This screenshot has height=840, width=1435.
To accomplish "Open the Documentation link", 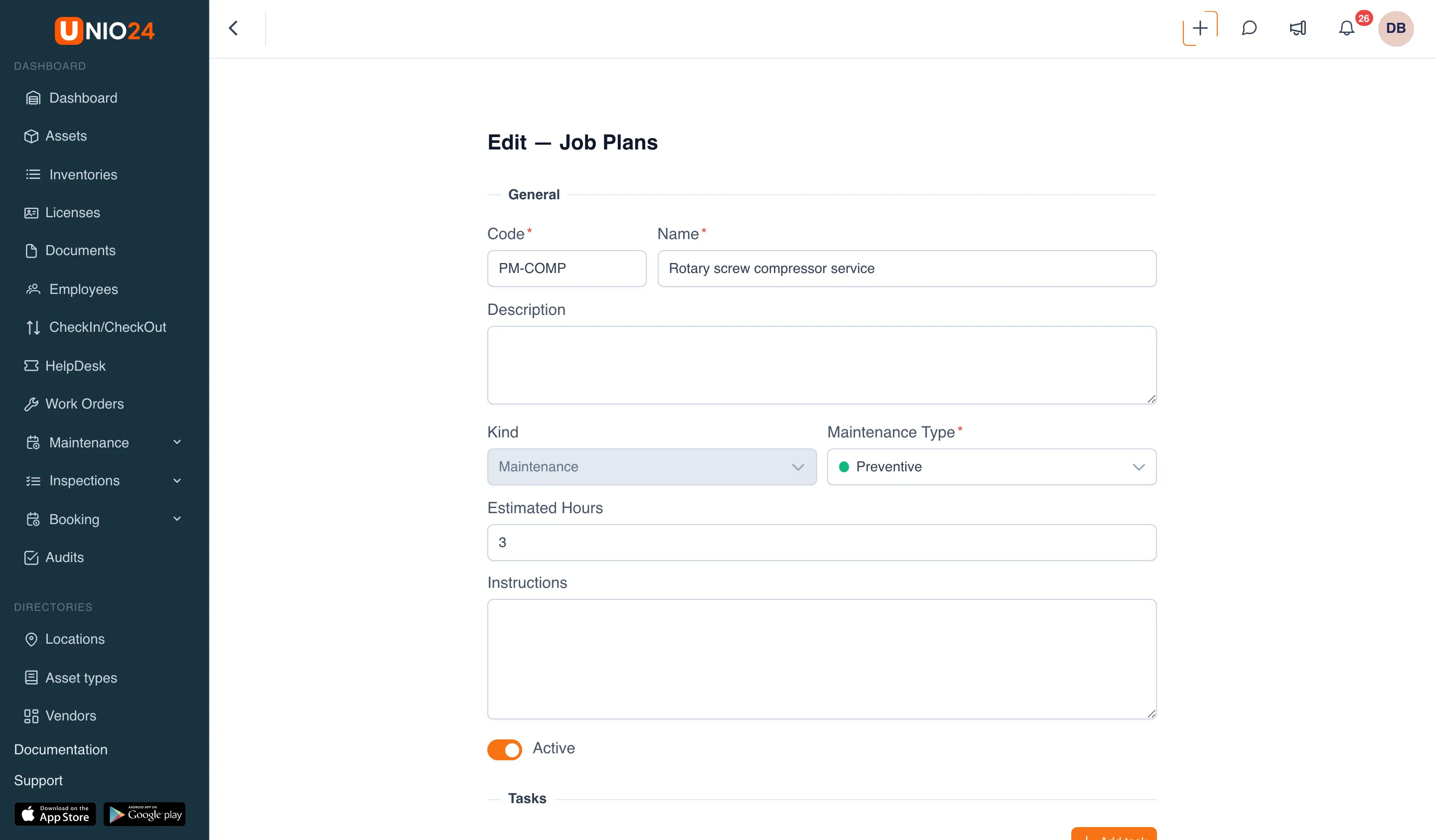I will [x=60, y=749].
